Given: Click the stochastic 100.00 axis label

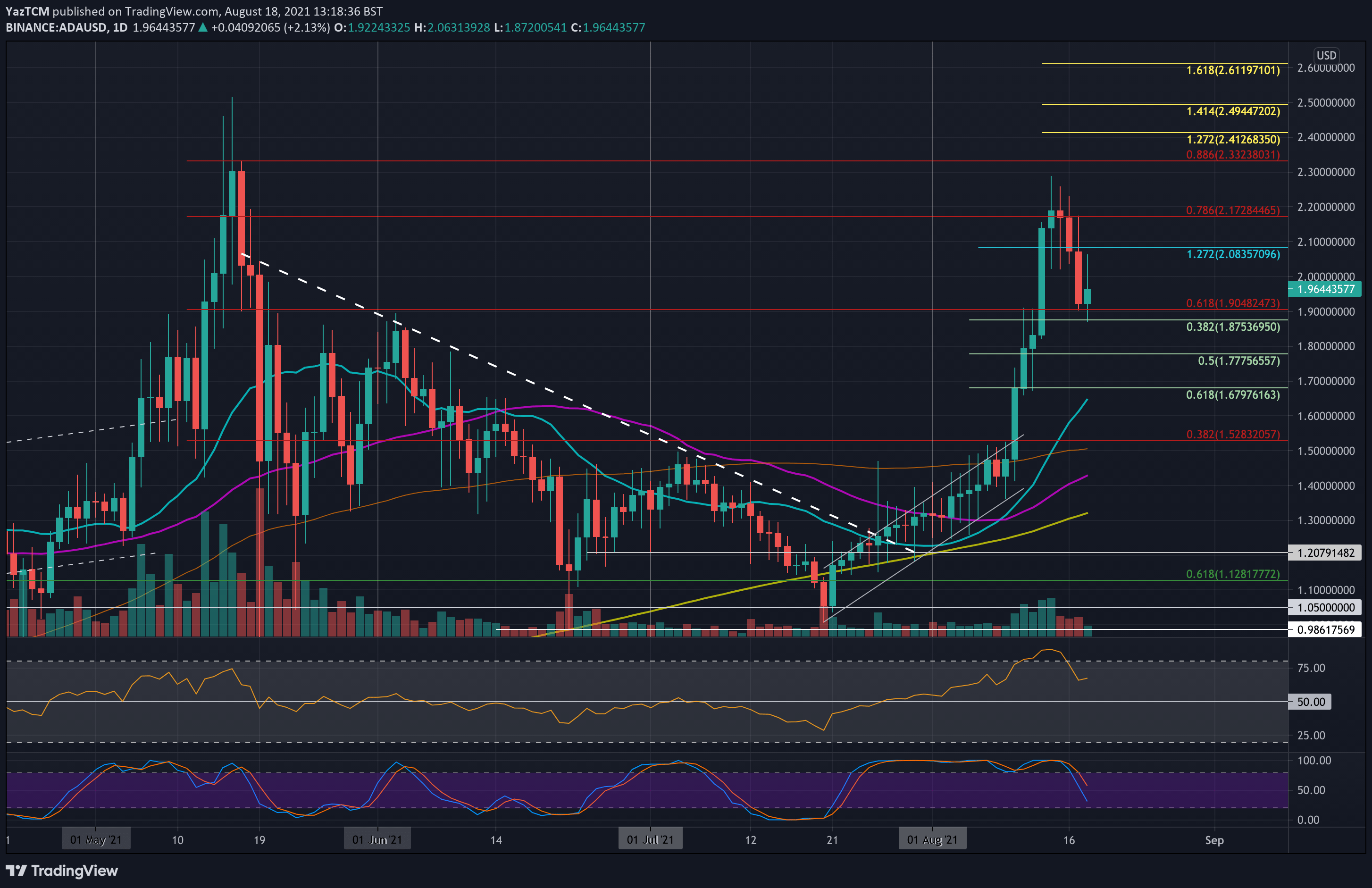Looking at the screenshot, I should point(1314,761).
